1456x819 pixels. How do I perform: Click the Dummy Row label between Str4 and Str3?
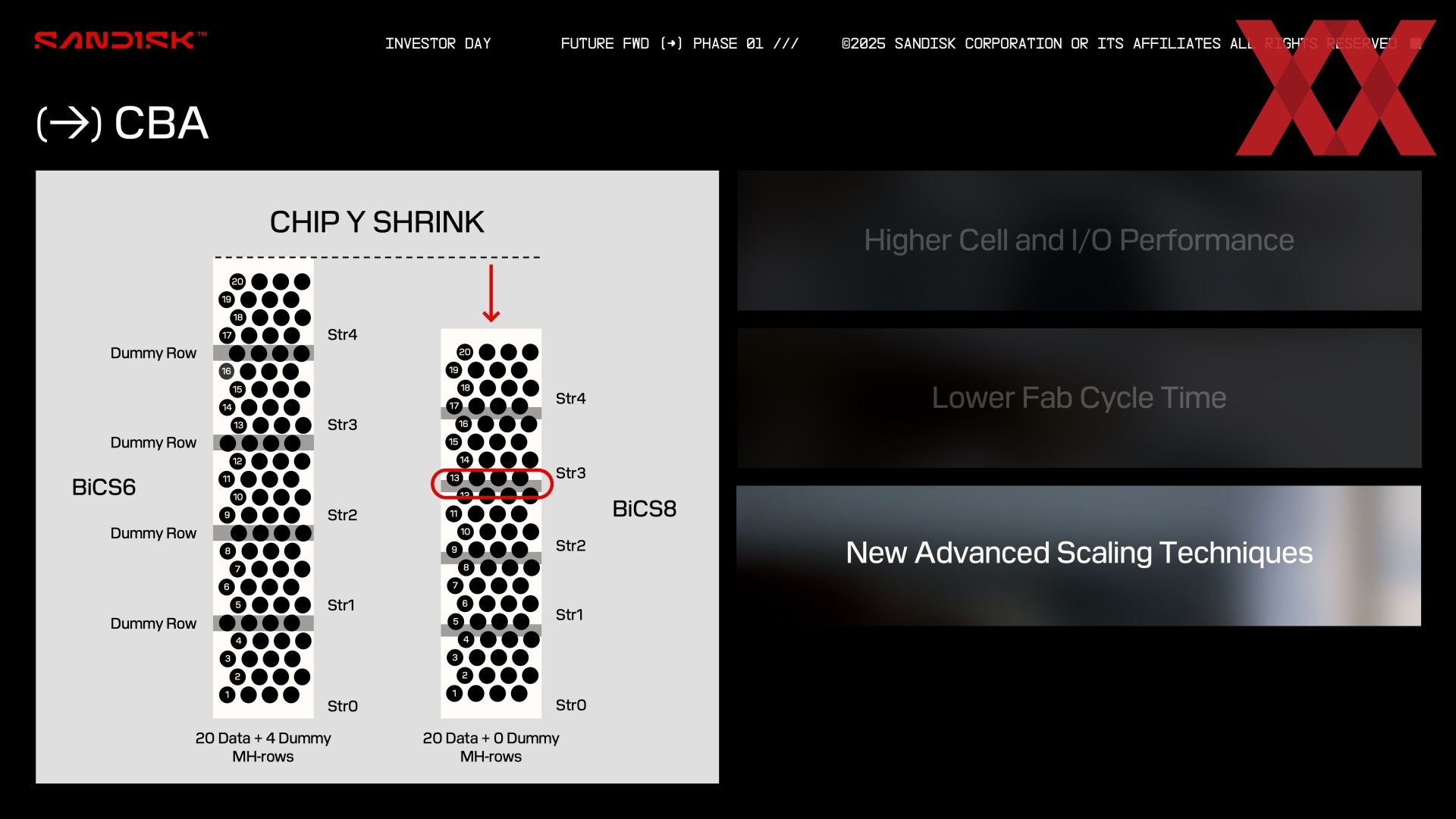coord(153,353)
